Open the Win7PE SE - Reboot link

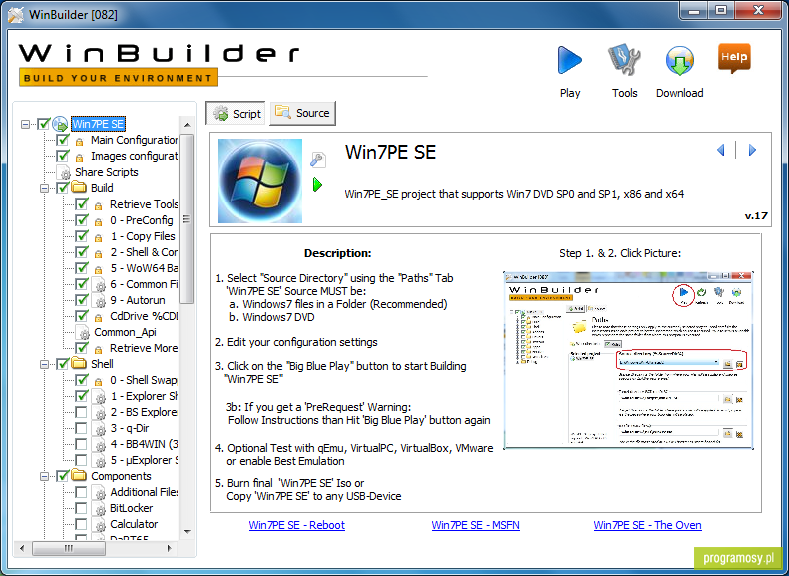(297, 525)
